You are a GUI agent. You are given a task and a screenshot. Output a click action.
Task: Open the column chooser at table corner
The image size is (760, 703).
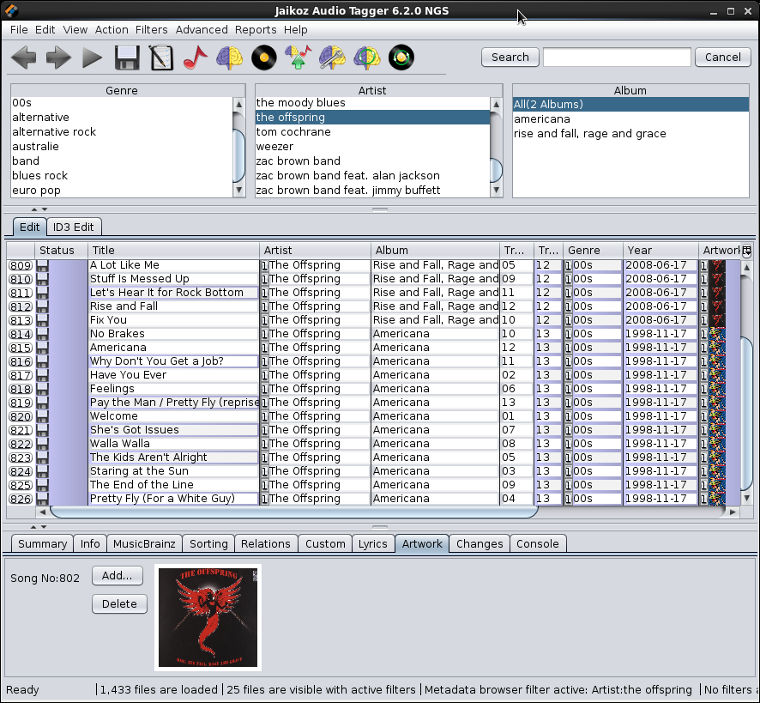pos(746,250)
